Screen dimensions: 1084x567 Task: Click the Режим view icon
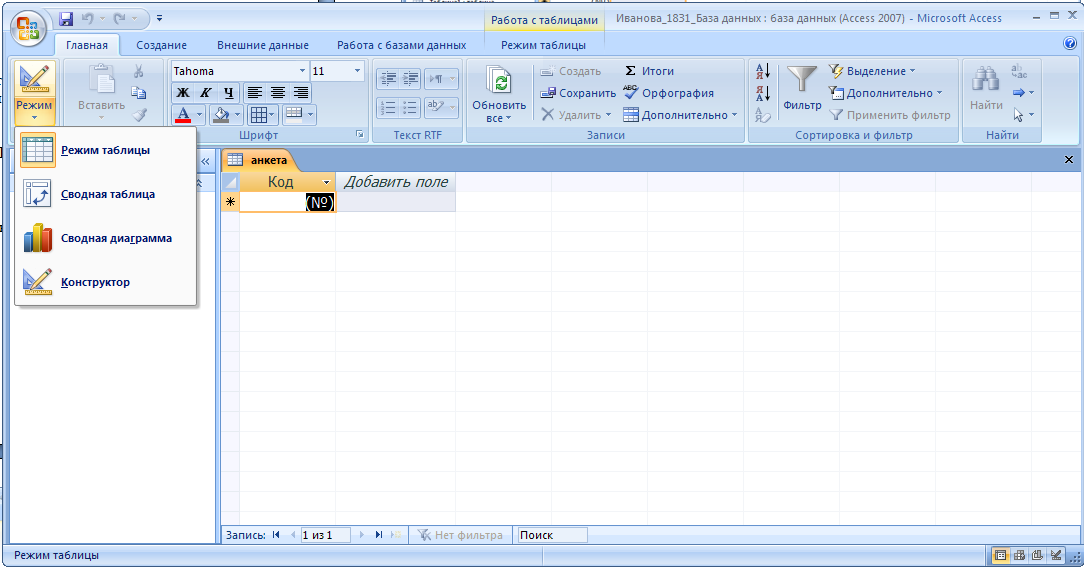(34, 80)
